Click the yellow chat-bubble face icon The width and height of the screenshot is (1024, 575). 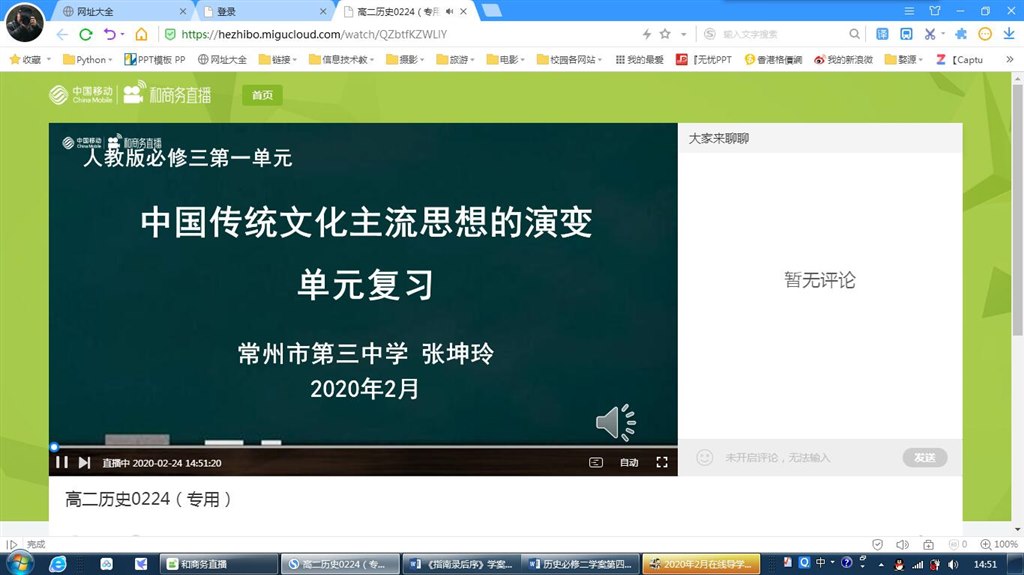pyautogui.click(x=985, y=34)
